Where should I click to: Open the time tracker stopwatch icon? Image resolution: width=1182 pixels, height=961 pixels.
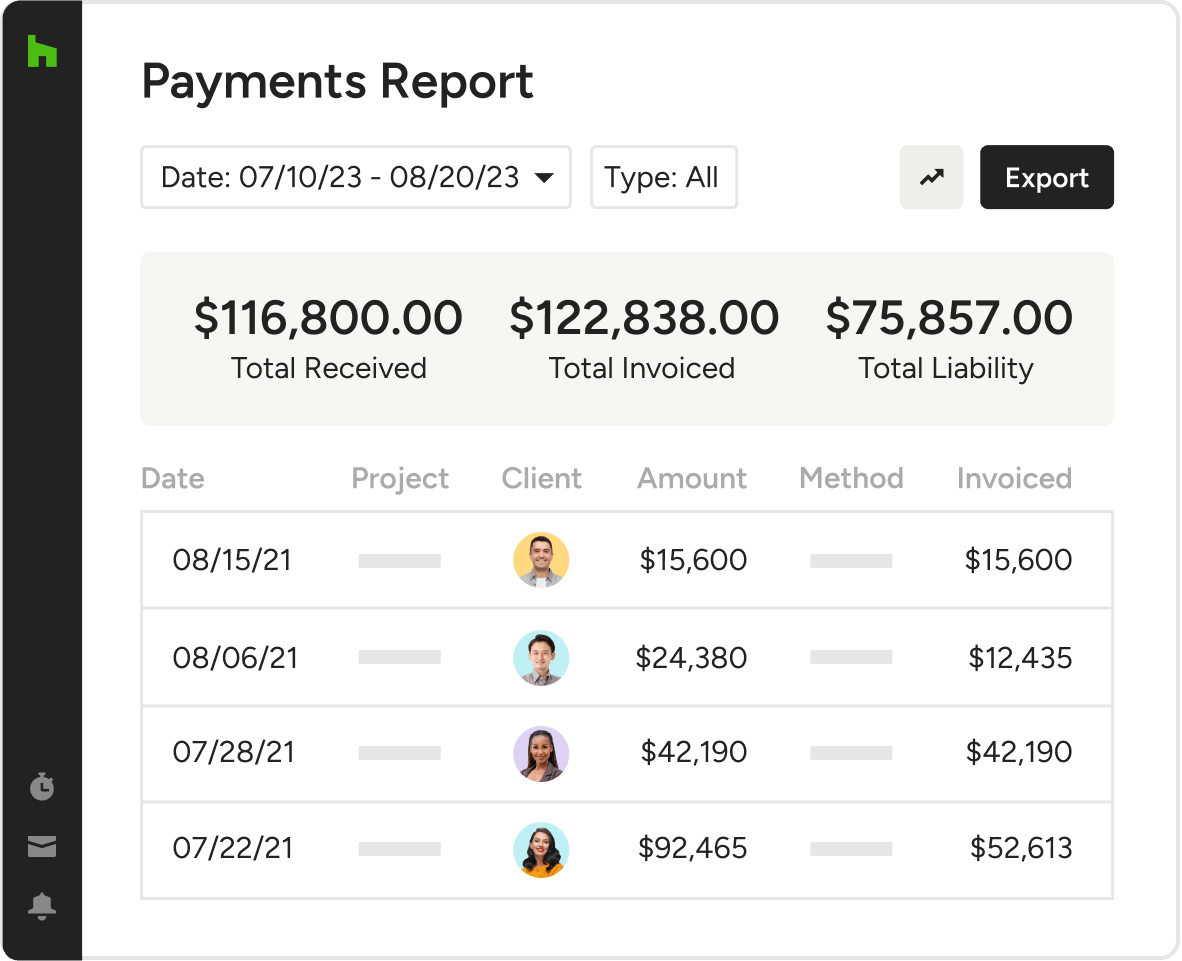pos(42,786)
